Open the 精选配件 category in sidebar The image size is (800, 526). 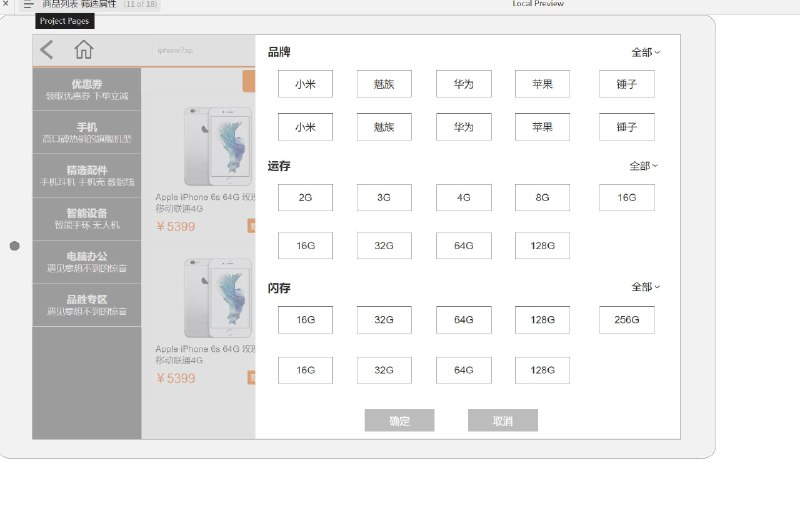click(87, 176)
